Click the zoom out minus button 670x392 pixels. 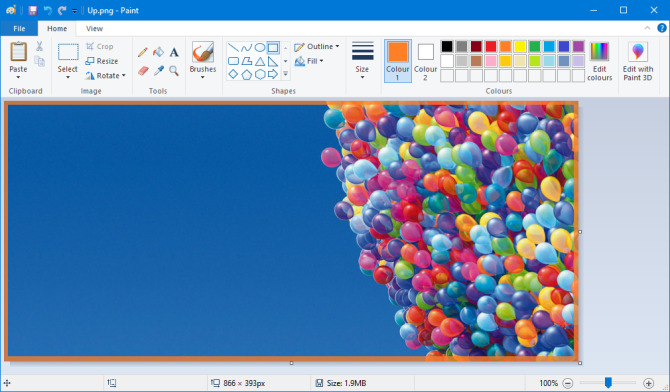click(567, 383)
